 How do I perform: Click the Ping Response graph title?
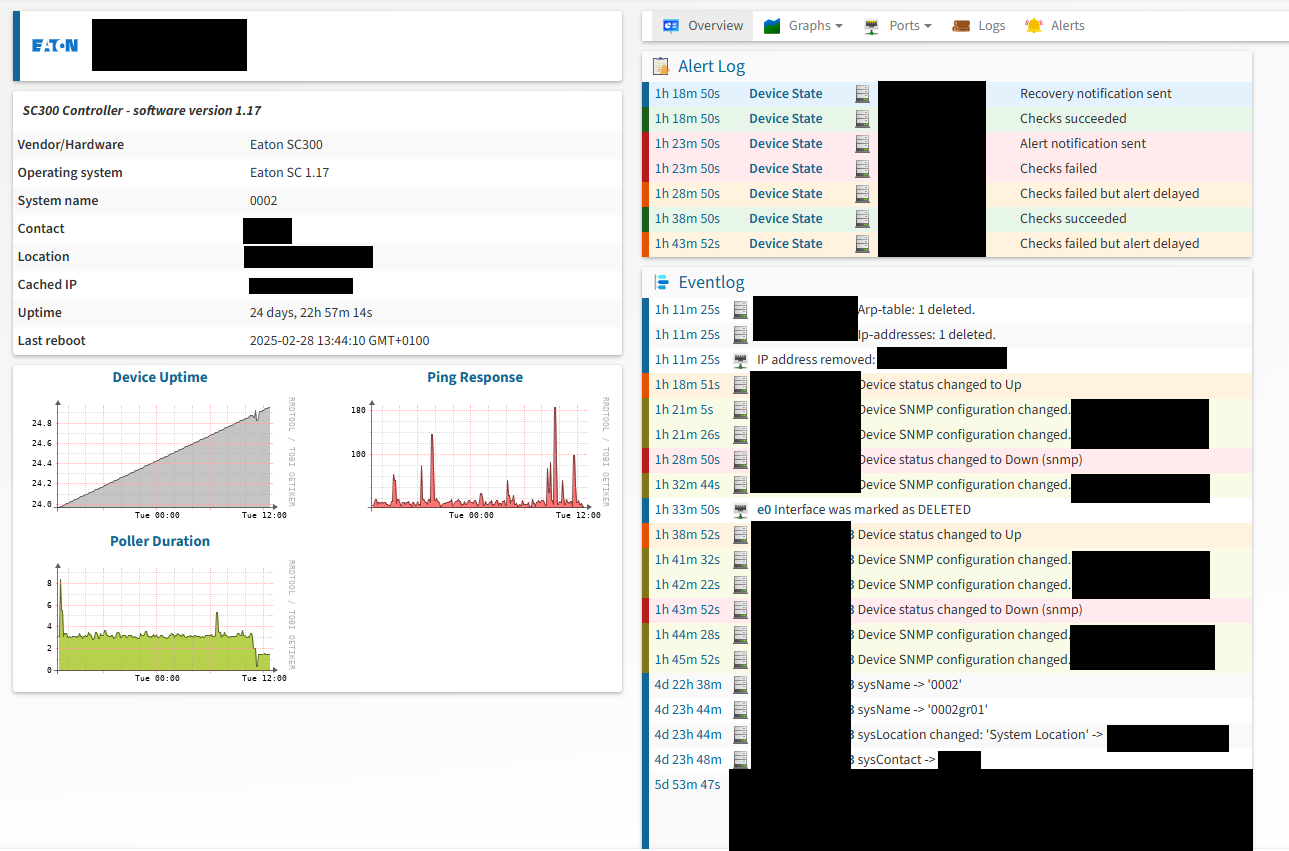tap(475, 377)
